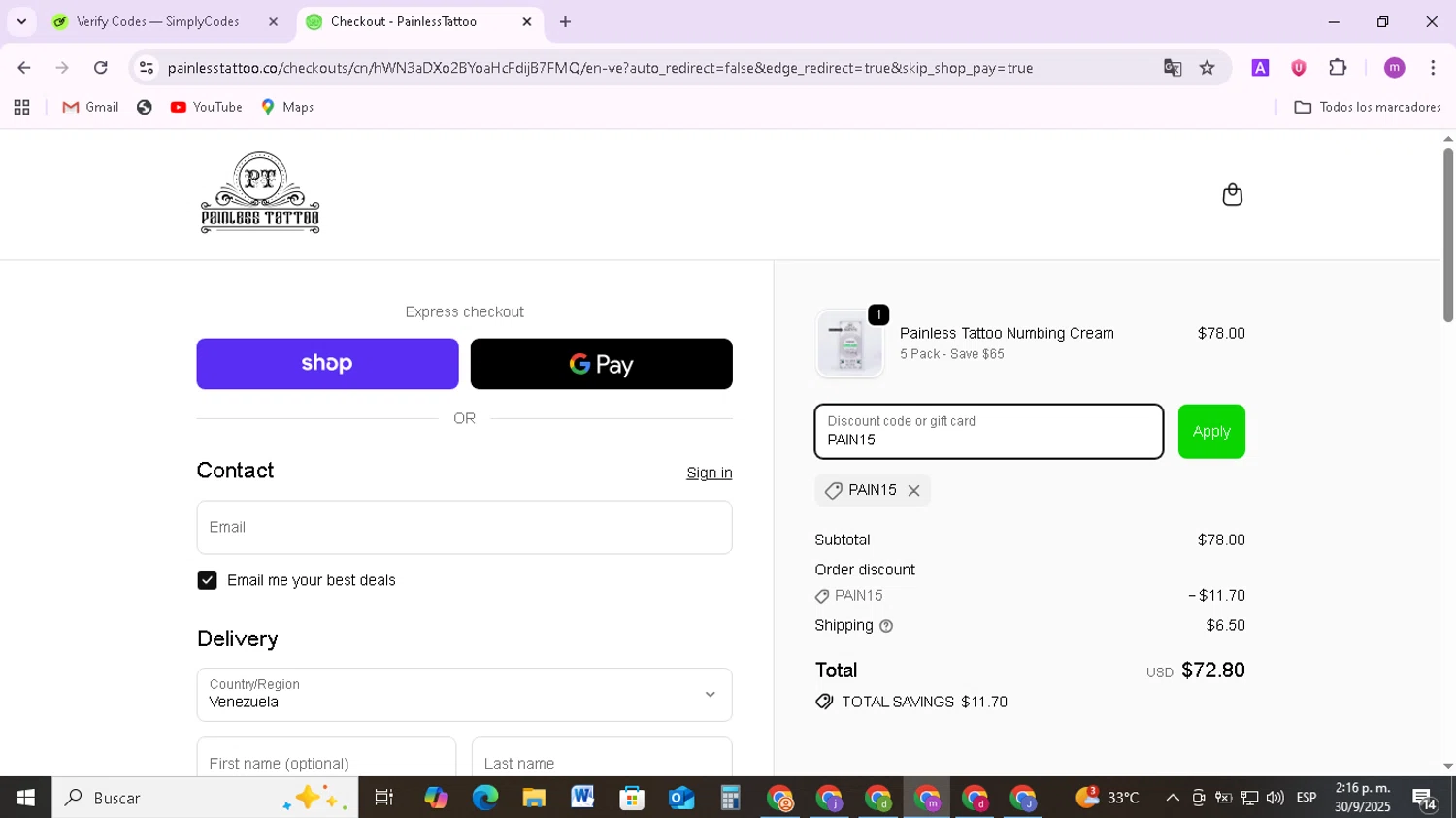Launch Microsoft Edge from taskbar
The image size is (1456, 818).
click(x=485, y=798)
